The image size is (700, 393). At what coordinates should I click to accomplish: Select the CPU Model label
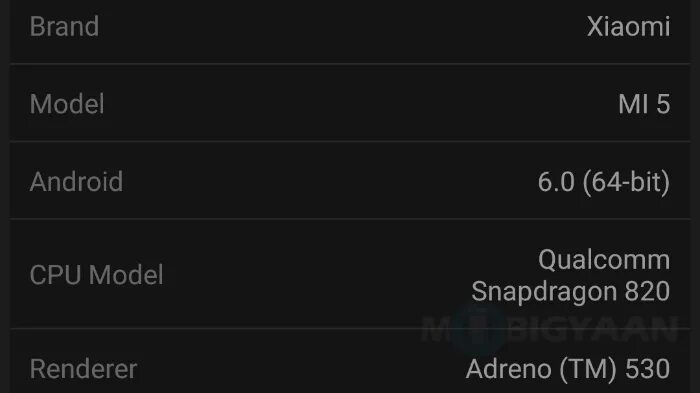[96, 275]
